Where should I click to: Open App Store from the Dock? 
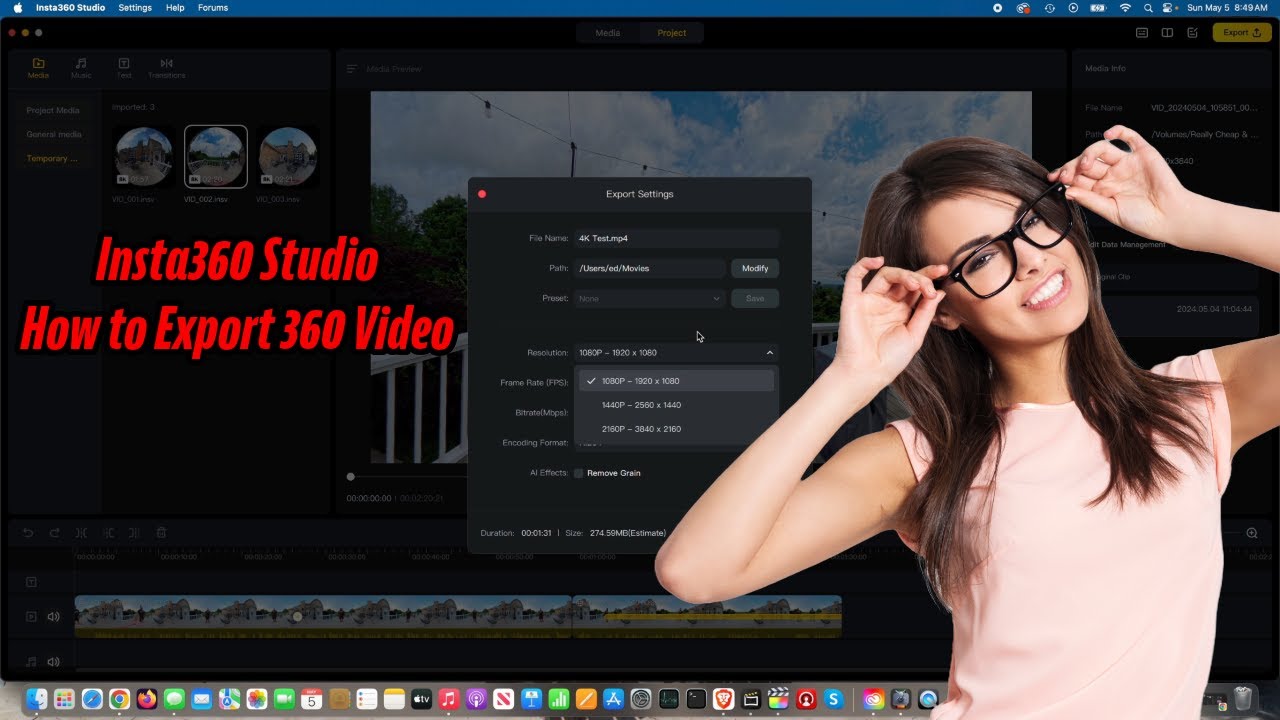[x=613, y=699]
